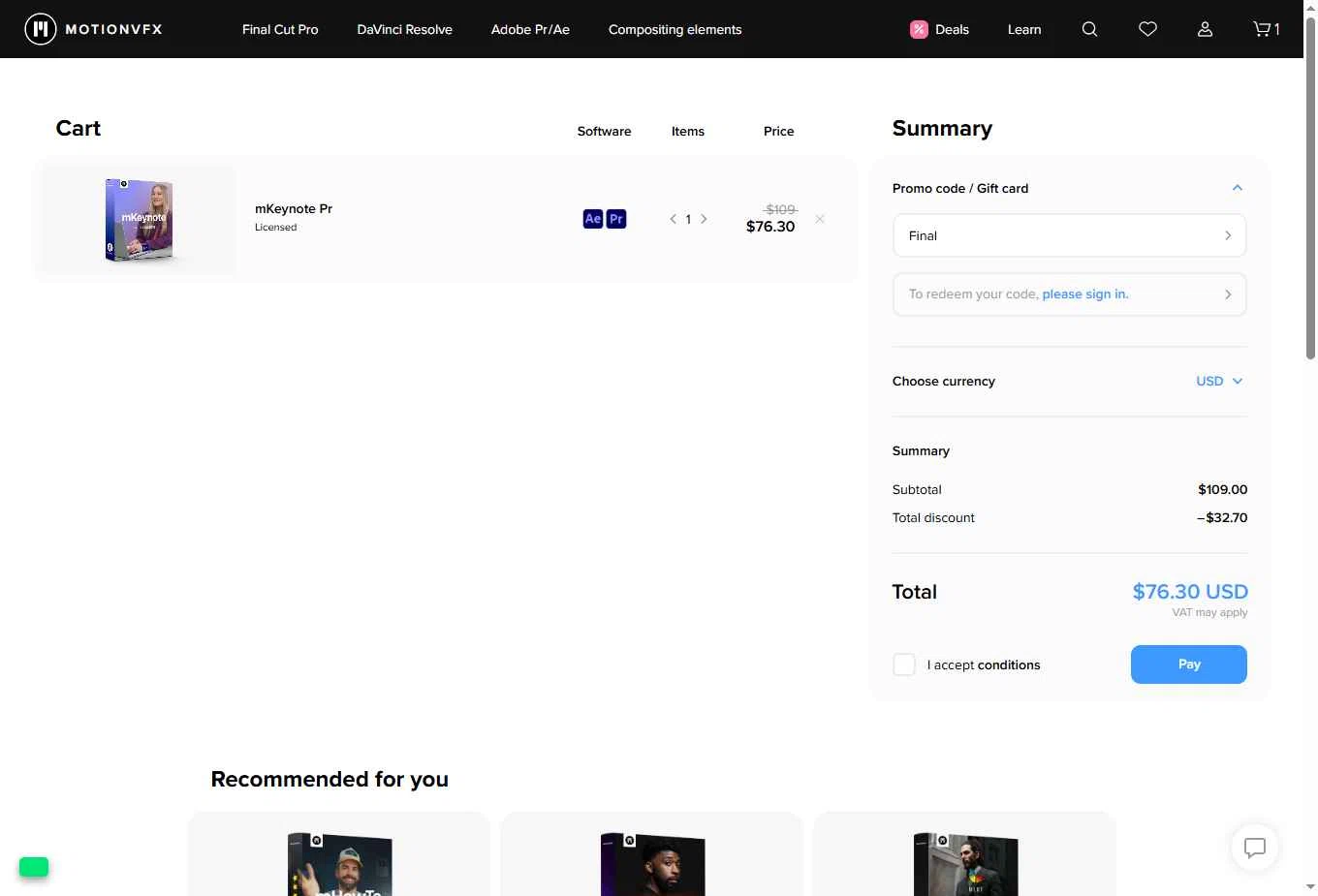Open the DaVinci Resolve menu
The width and height of the screenshot is (1318, 896).
click(x=404, y=29)
